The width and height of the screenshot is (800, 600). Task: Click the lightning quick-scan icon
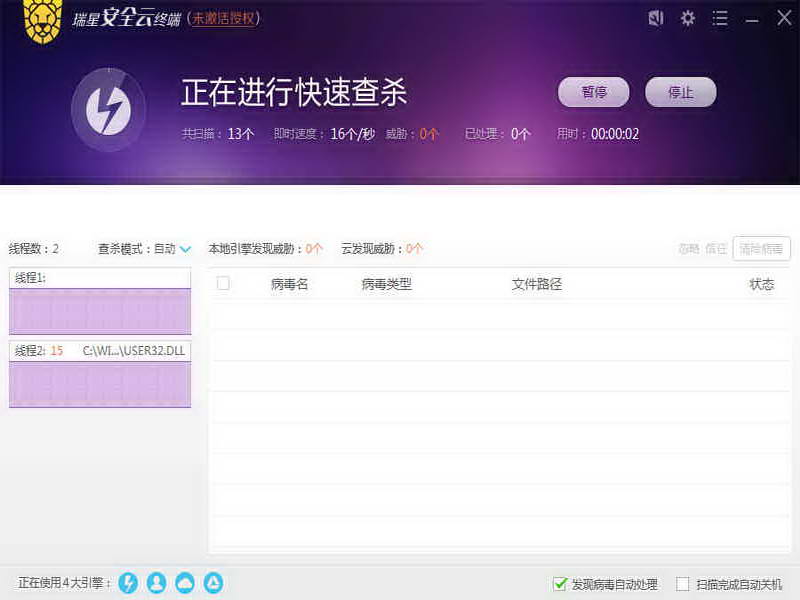[x=108, y=110]
